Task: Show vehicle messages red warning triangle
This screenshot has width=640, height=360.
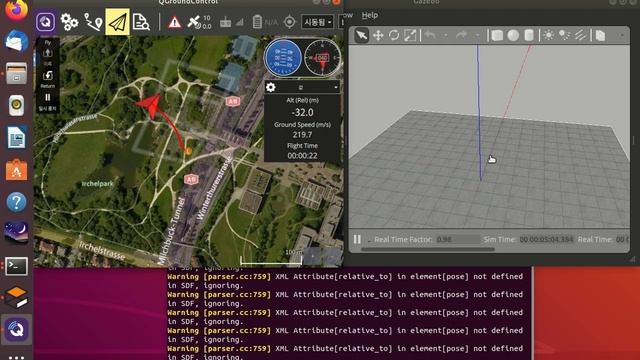Action: pos(174,22)
